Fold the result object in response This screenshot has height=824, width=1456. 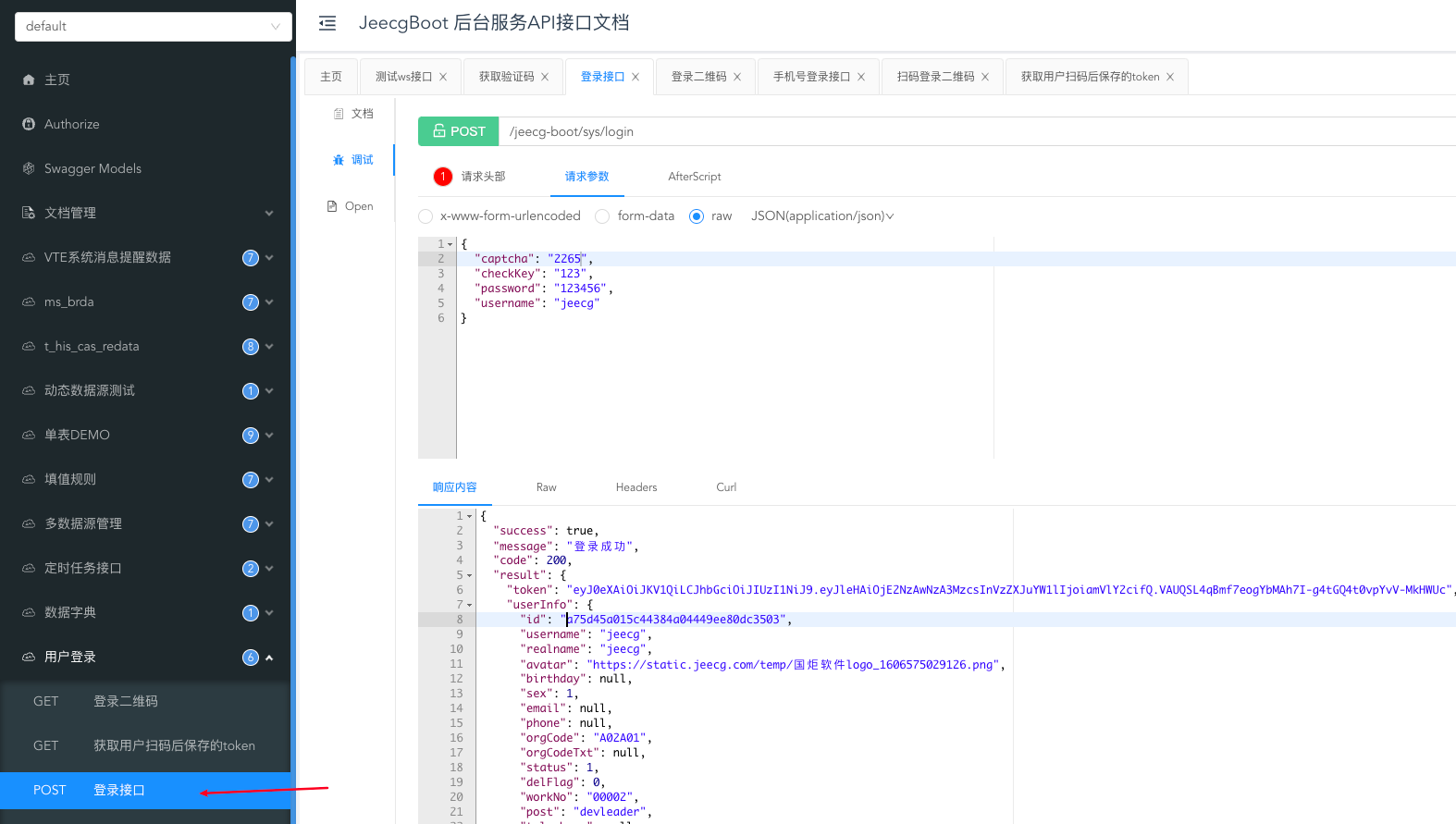pyautogui.click(x=469, y=575)
